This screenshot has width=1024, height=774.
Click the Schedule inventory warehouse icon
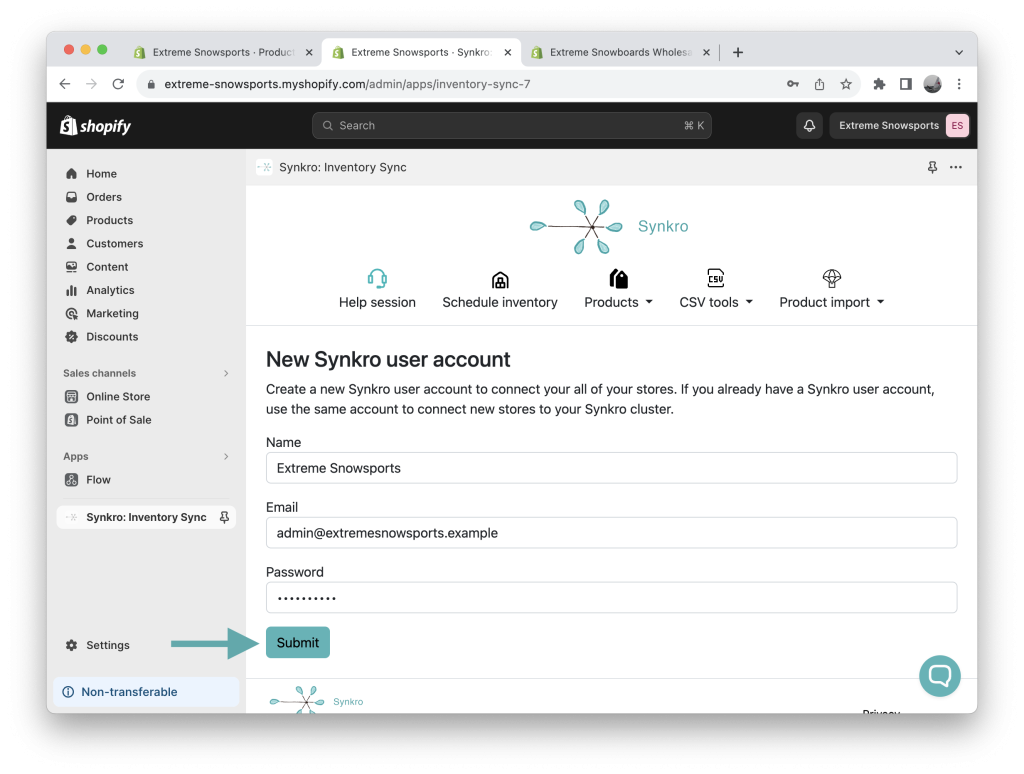500,280
